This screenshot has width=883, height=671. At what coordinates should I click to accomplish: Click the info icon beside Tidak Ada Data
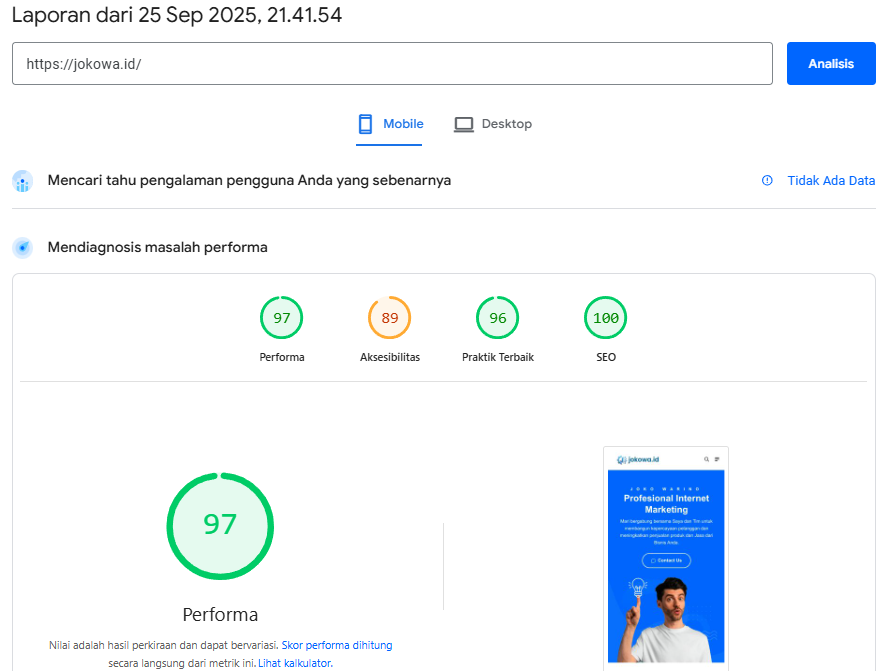766,180
